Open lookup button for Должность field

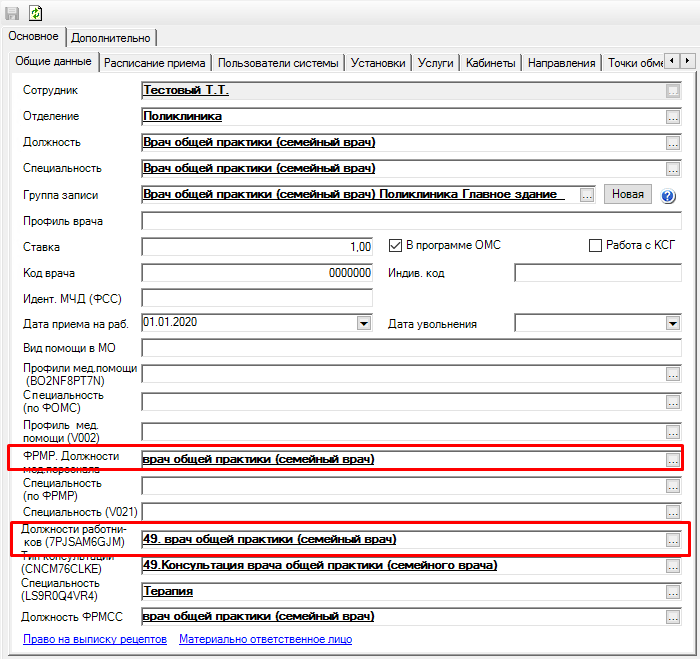(x=673, y=143)
